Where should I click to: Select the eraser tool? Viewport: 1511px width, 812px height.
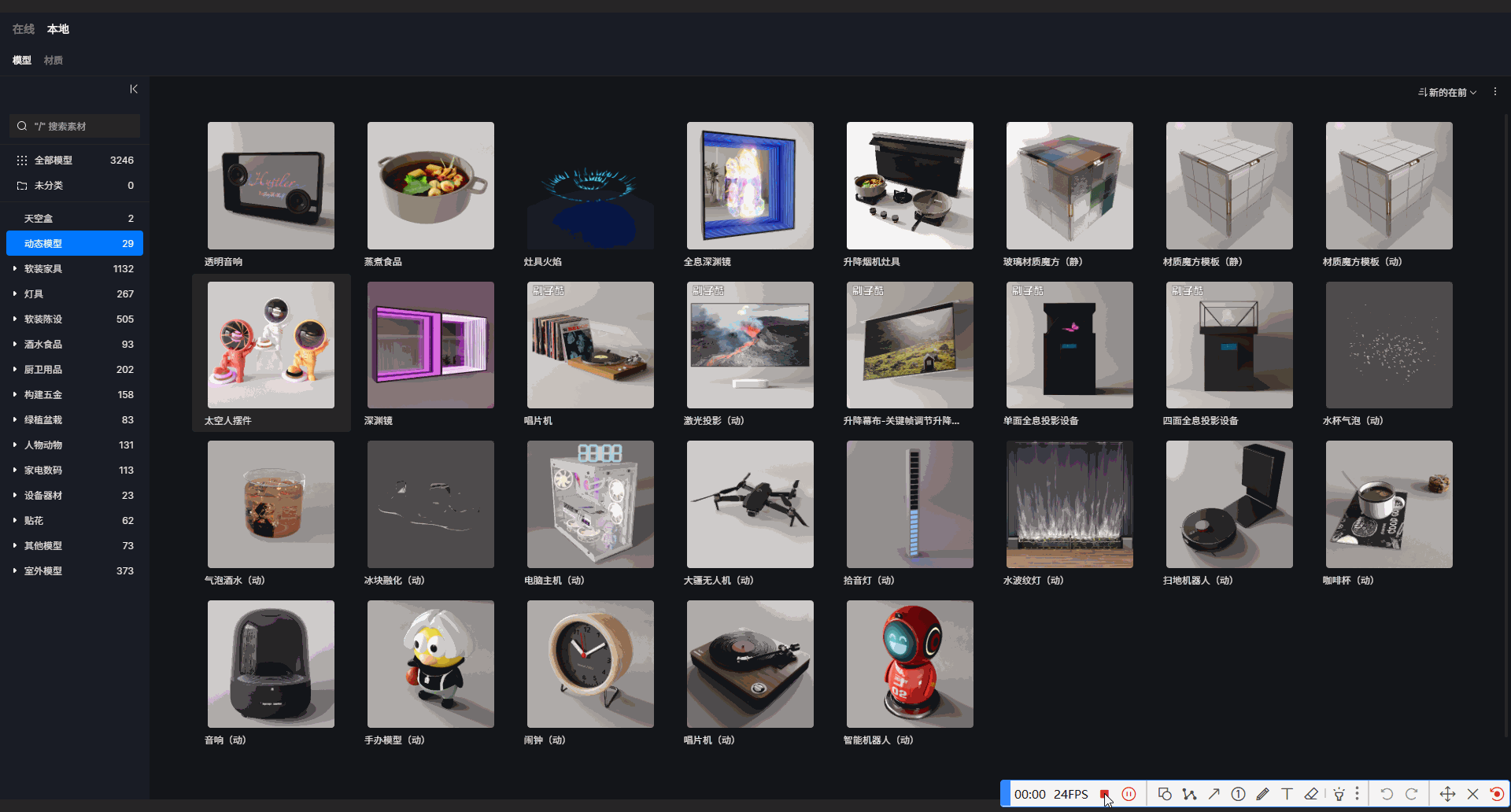pos(1311,794)
